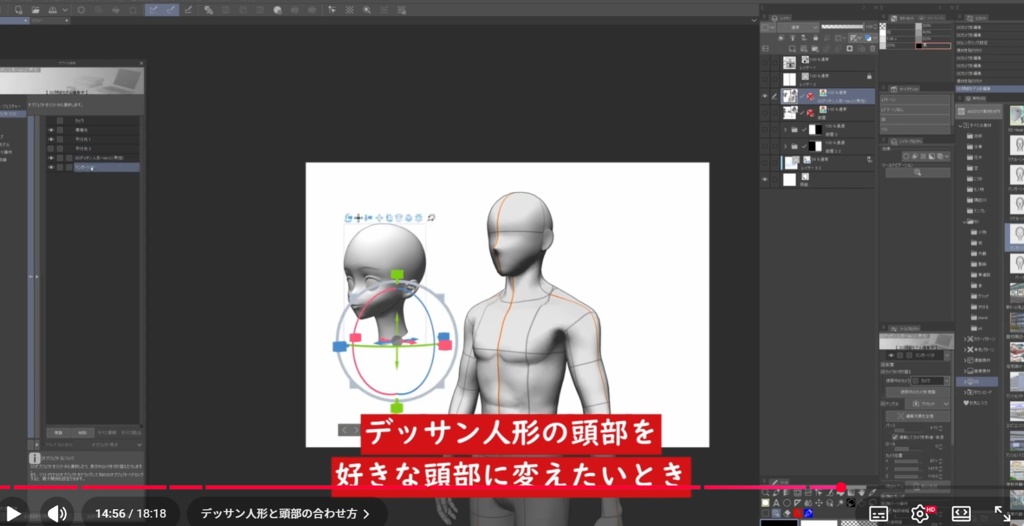Click the previous arrow on the object launcher below canvas

(345, 430)
